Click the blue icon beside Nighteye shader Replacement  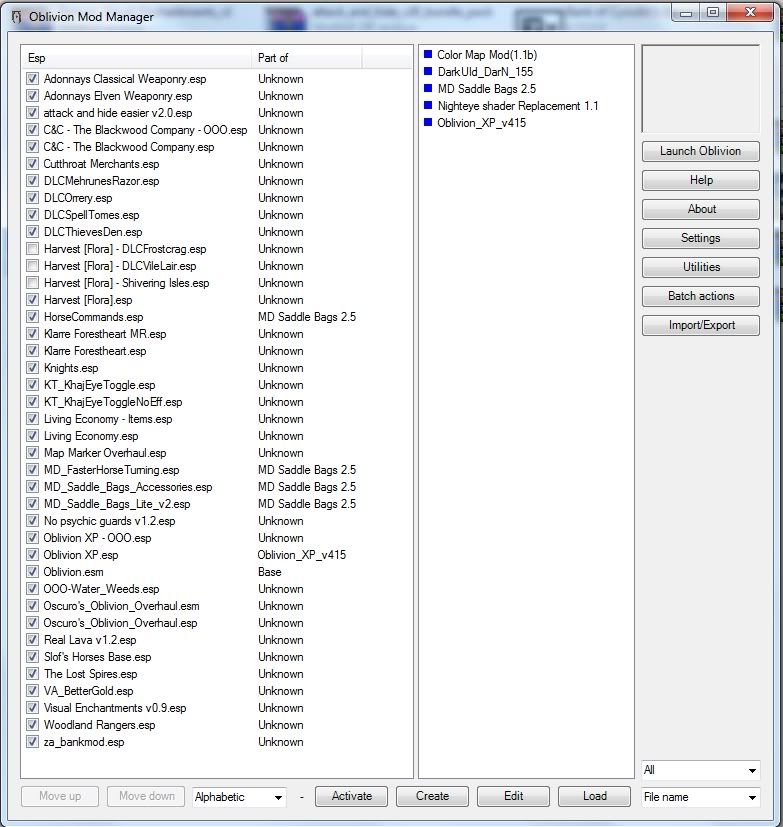pyautogui.click(x=428, y=106)
